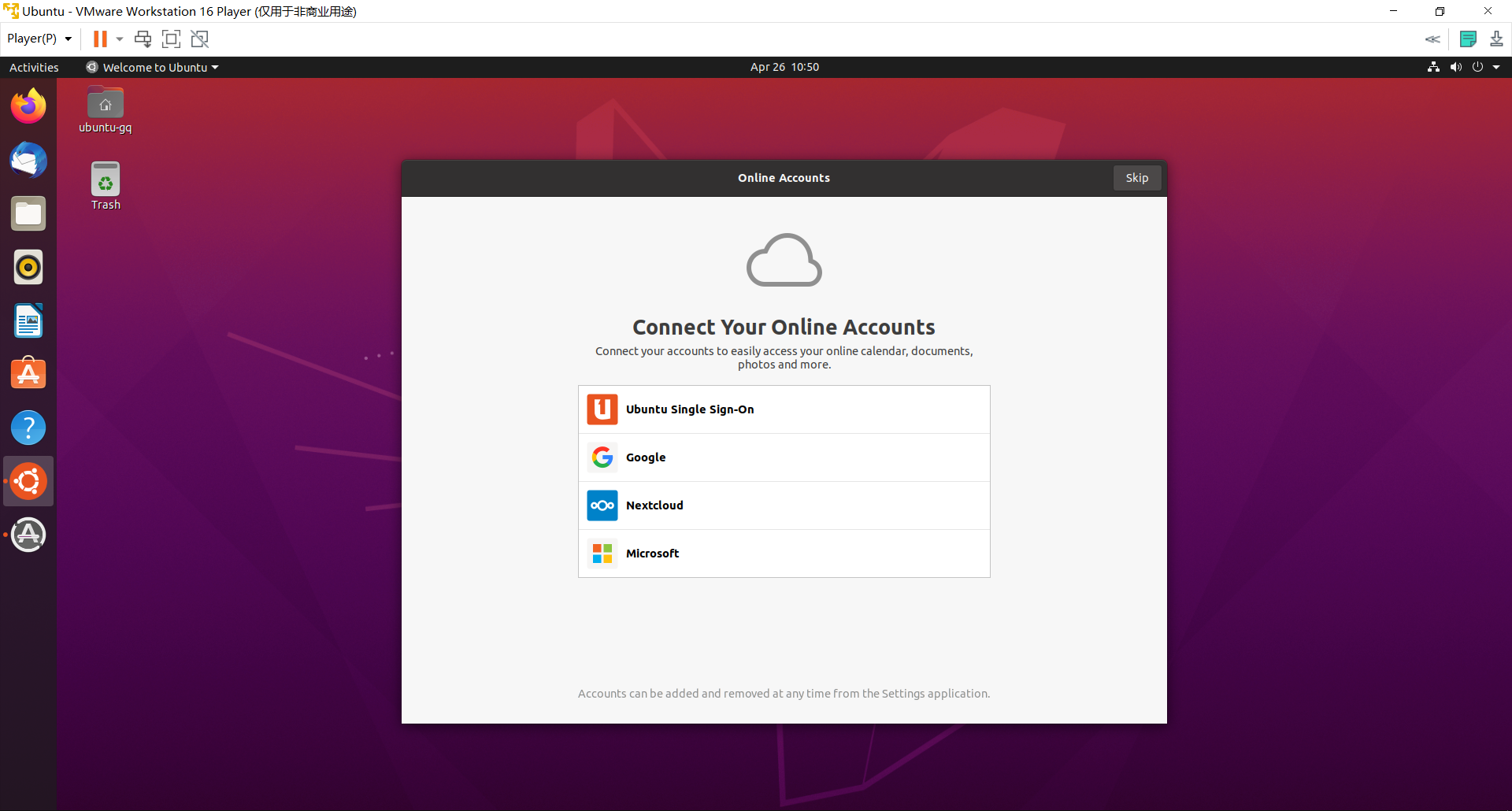Open the Activities overview
Viewport: 1512px width, 811px height.
(34, 67)
